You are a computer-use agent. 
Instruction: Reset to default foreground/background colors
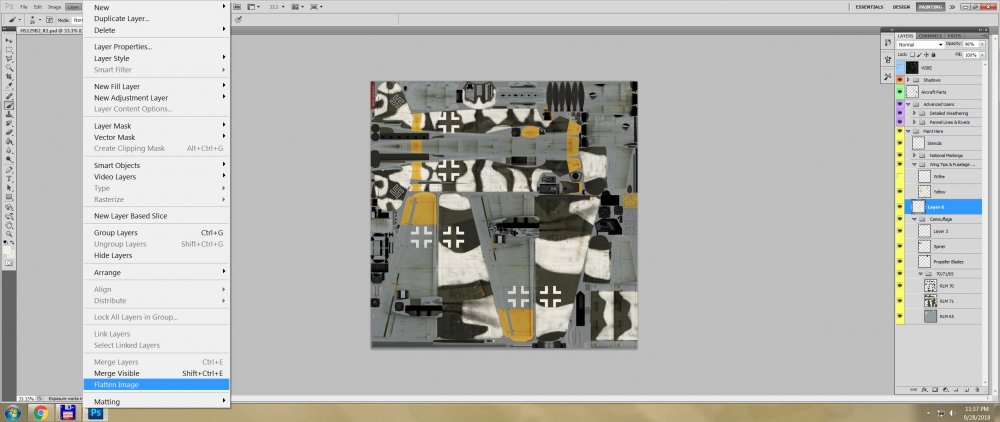pyautogui.click(x=6, y=242)
